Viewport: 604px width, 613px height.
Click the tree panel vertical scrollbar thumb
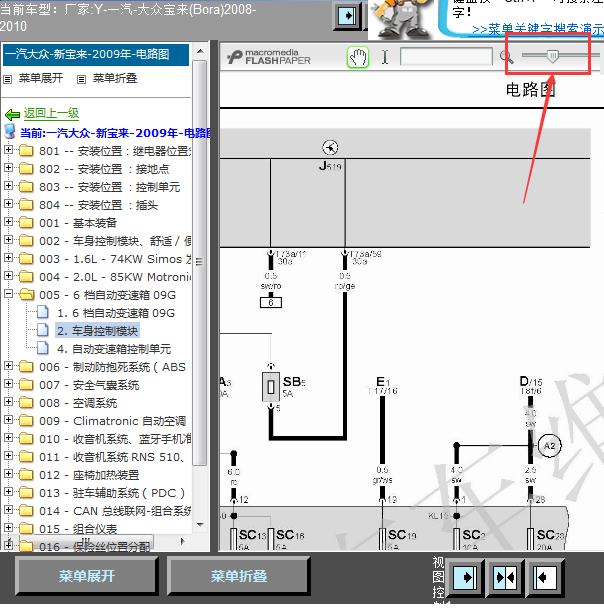click(200, 262)
